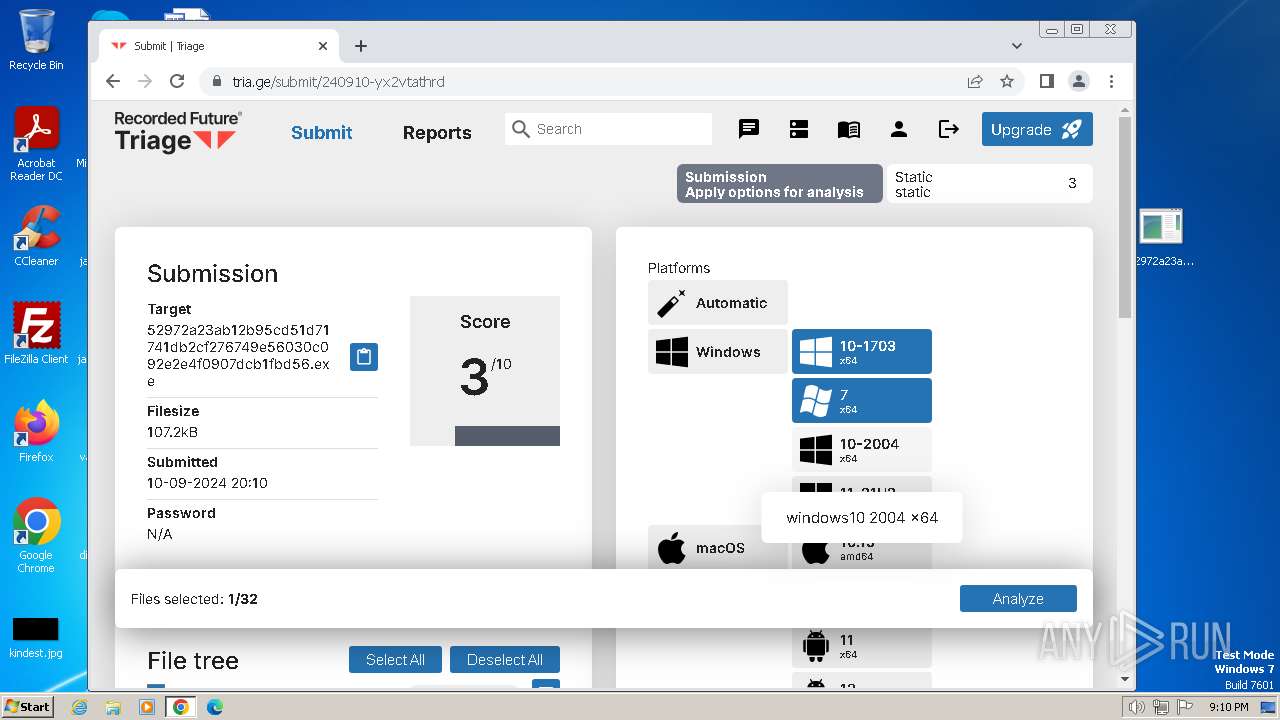This screenshot has height=720, width=1280.
Task: Click the 9:10 PM taskbar clock
Action: [x=1228, y=707]
